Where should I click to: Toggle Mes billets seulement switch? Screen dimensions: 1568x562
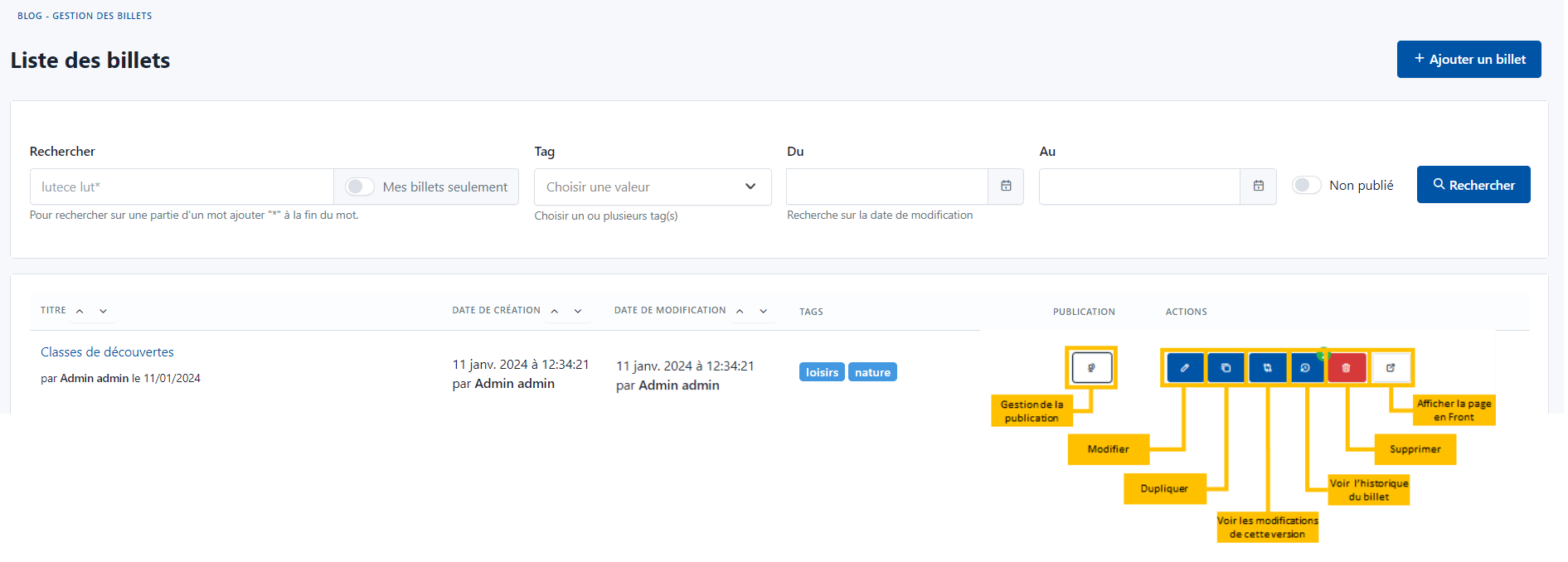pyautogui.click(x=360, y=187)
